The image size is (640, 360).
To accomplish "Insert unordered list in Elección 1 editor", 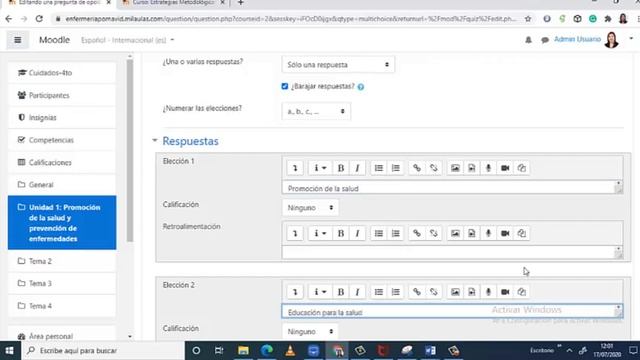I will 379,168.
